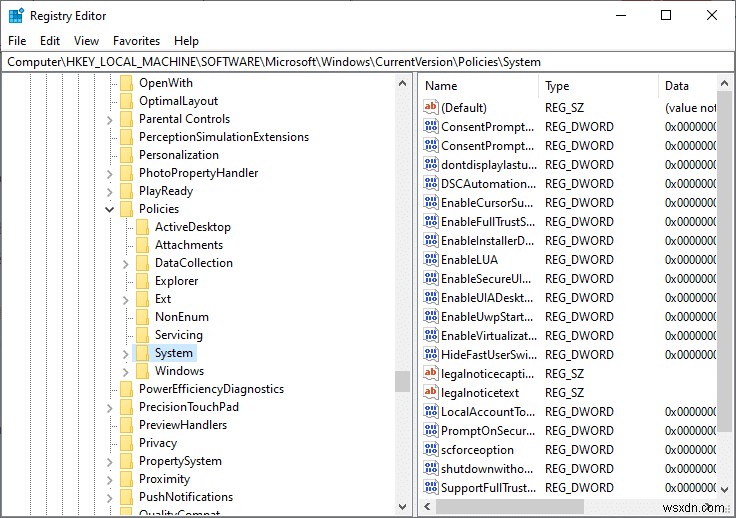This screenshot has height=518, width=736.
Task: Select the (Default) value string icon
Action: click(x=430, y=107)
